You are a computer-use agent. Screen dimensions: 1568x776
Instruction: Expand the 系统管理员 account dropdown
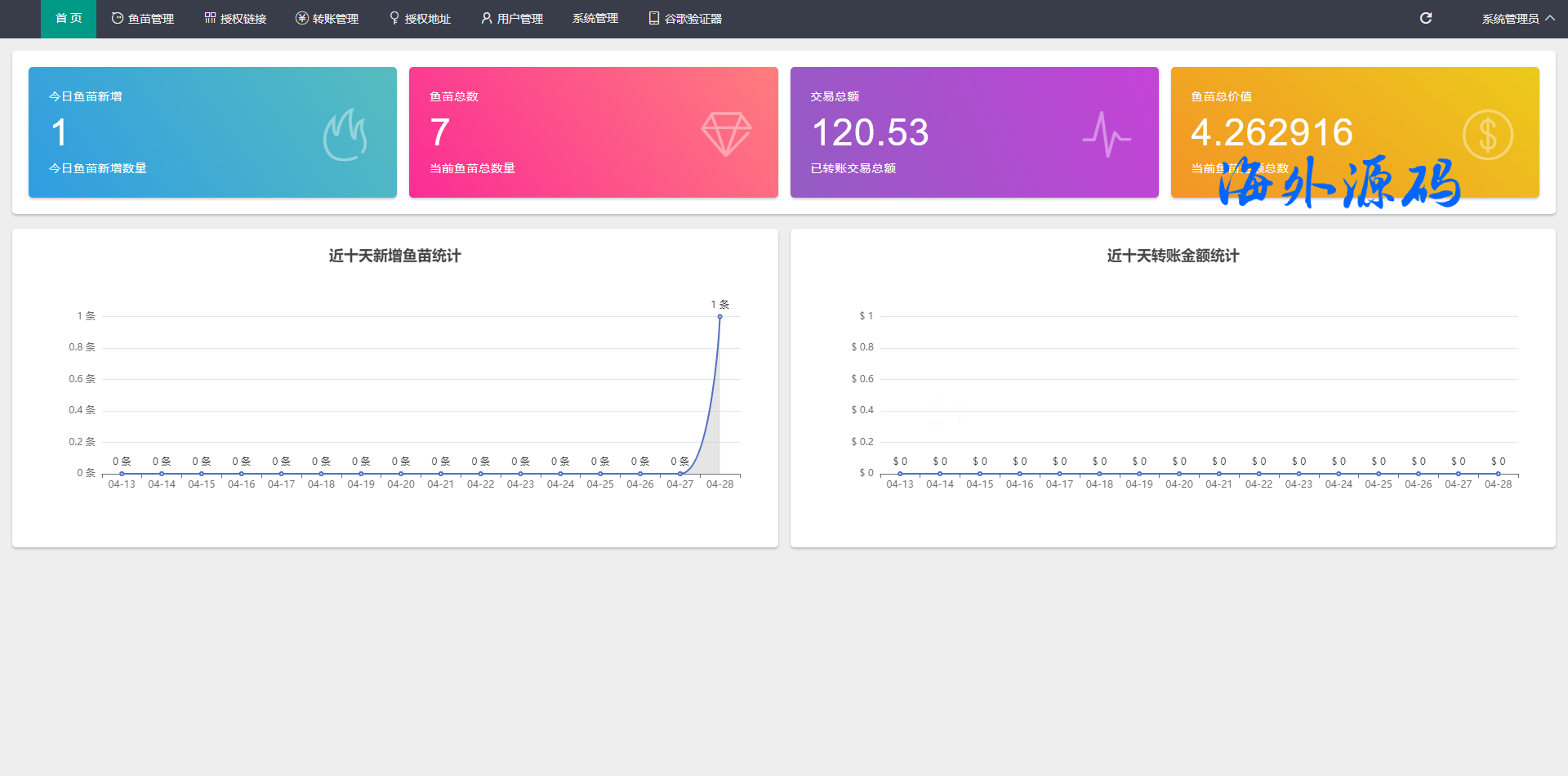tap(1517, 19)
